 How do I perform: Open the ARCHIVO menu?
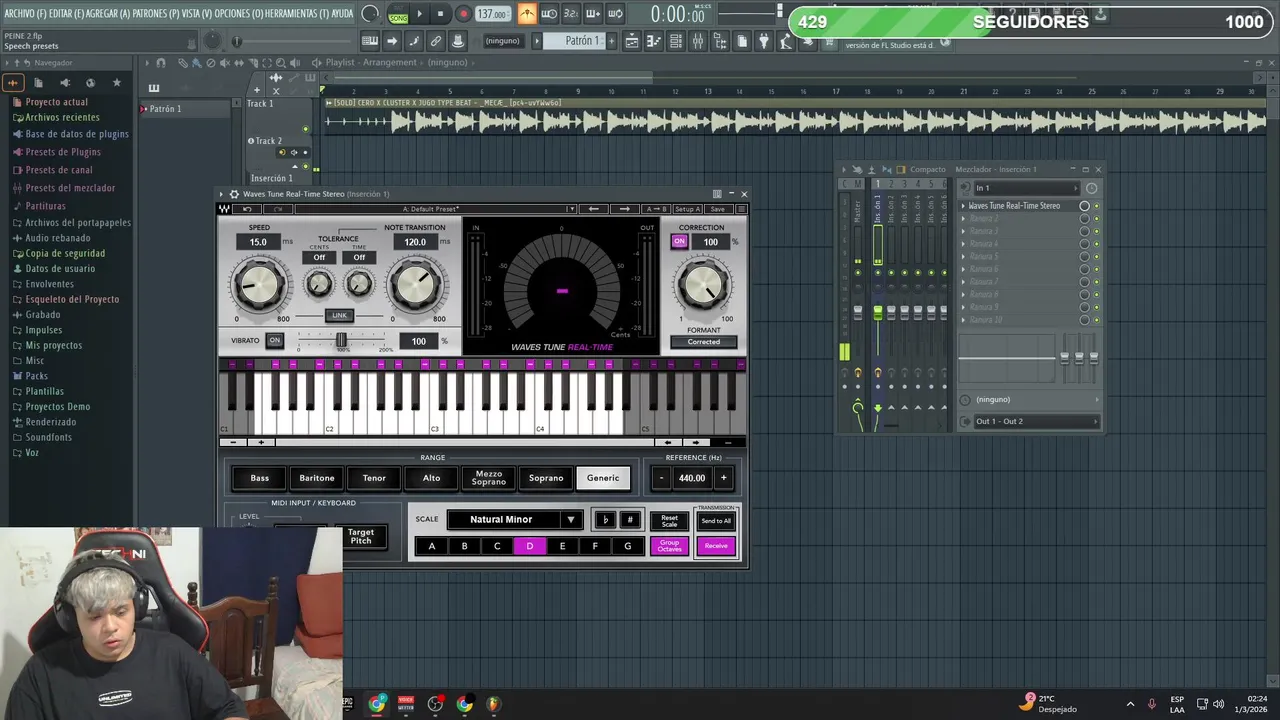[25, 14]
